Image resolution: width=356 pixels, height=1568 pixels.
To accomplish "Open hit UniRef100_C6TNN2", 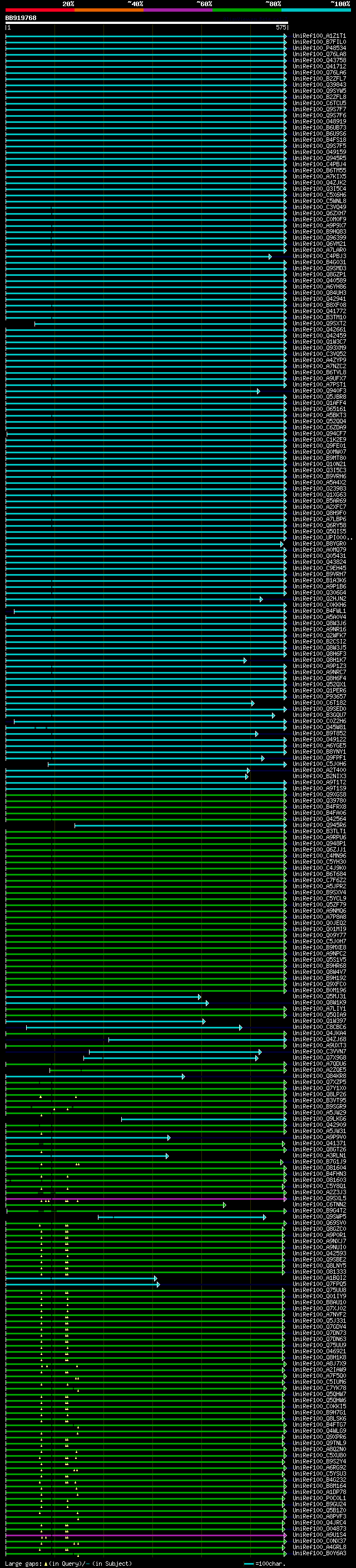I will tap(319, 1204).
